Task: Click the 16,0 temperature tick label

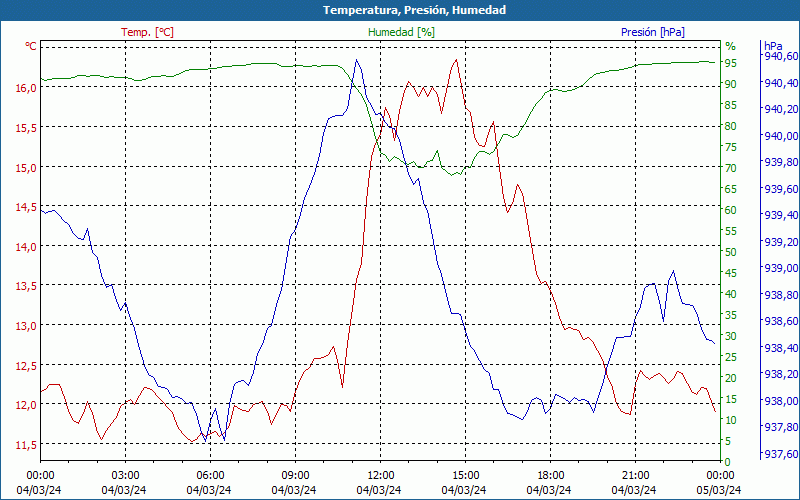Action: (x=26, y=88)
